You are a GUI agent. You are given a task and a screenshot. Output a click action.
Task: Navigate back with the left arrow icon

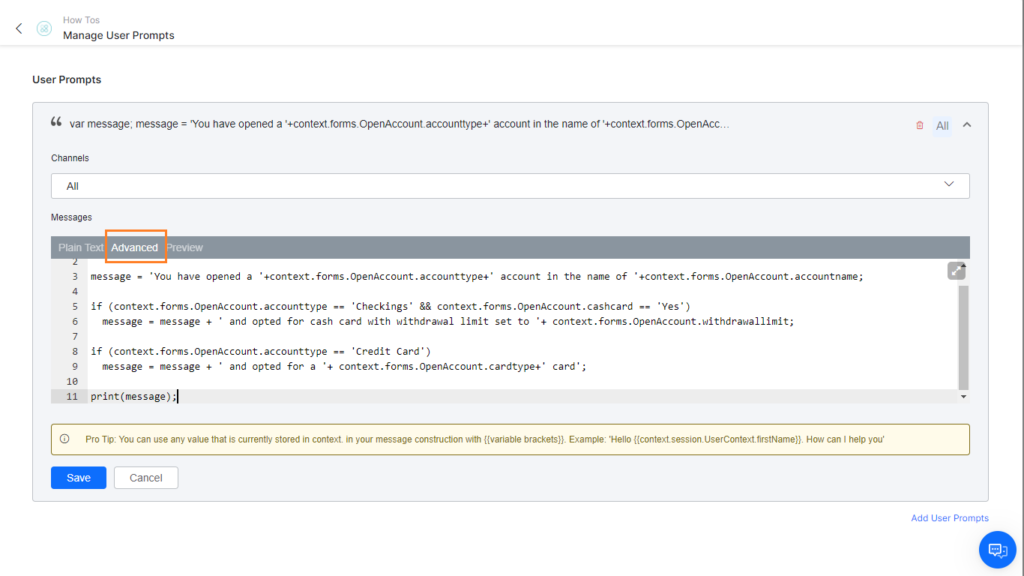coord(18,28)
